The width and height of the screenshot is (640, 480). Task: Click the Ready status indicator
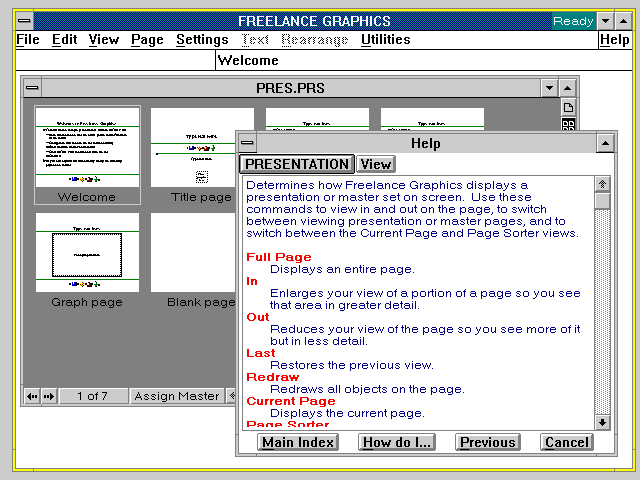click(573, 21)
